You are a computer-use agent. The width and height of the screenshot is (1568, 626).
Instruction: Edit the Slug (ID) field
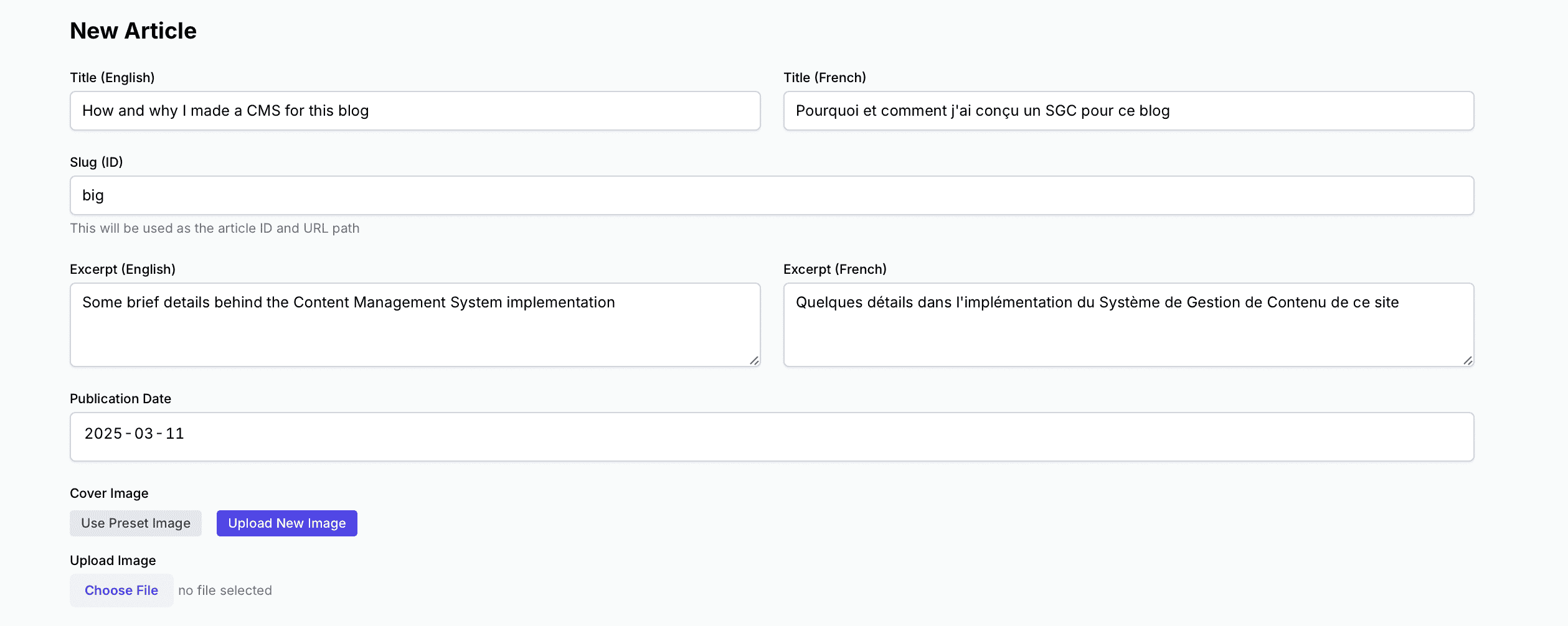772,195
